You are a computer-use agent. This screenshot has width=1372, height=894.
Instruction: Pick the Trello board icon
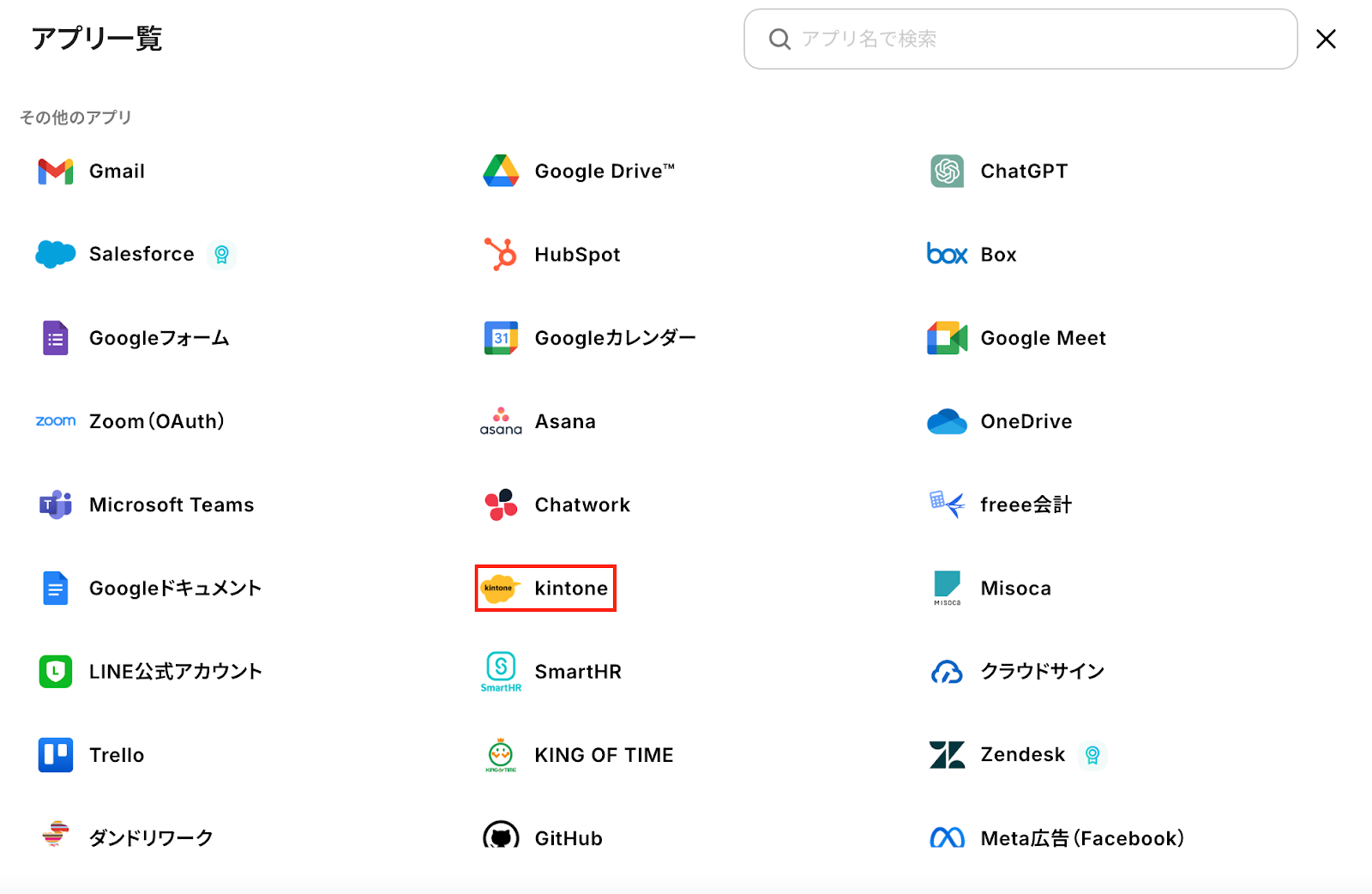coord(56,755)
